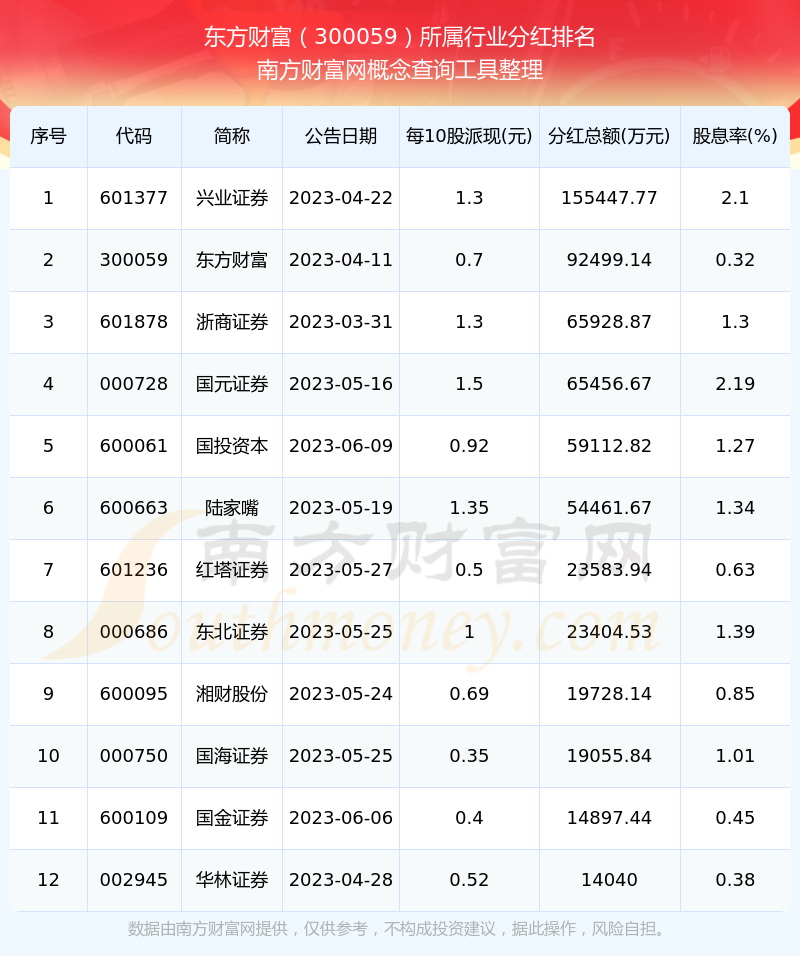This screenshot has height=956, width=800.
Task: Click the 代码 column header
Action: [x=134, y=137]
